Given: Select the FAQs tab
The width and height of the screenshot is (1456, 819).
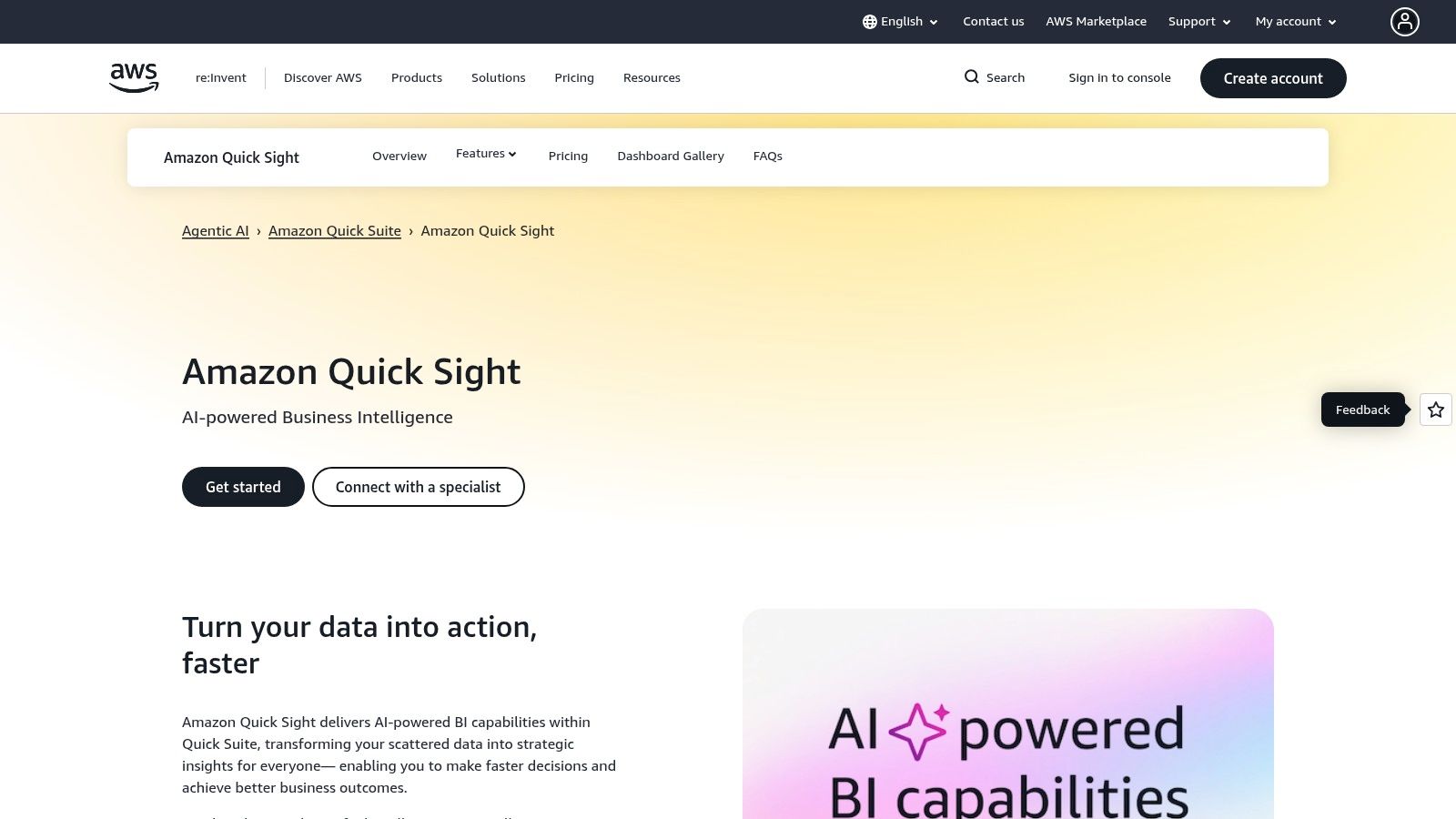Looking at the screenshot, I should coord(768,157).
